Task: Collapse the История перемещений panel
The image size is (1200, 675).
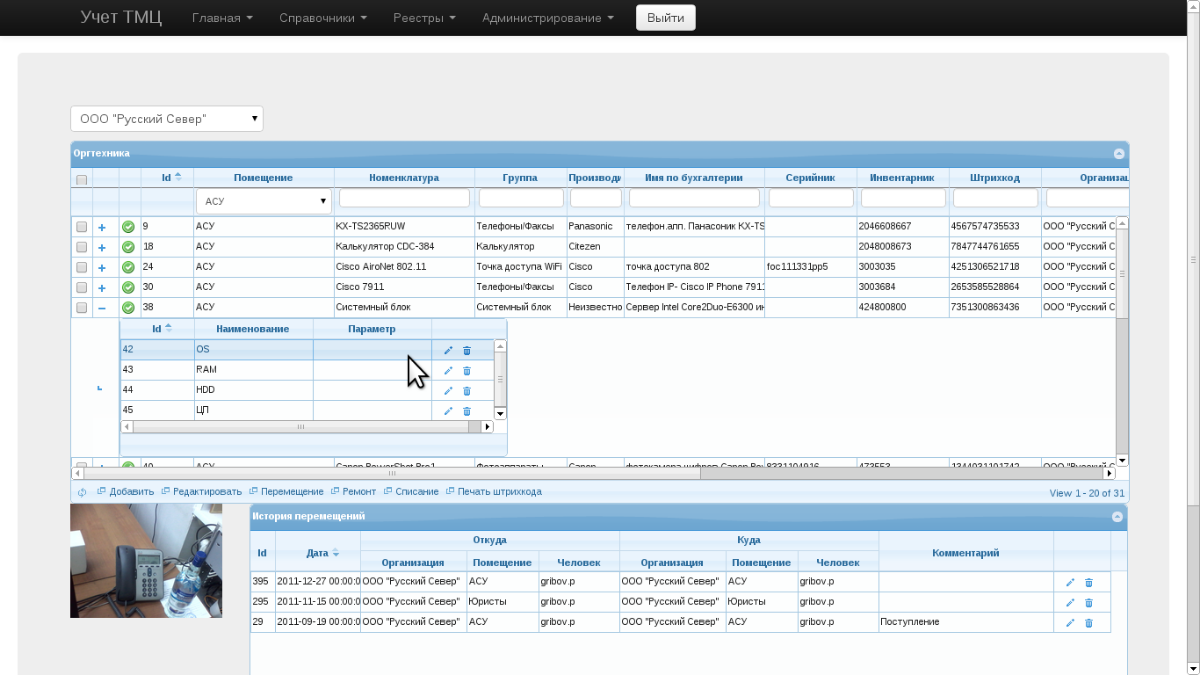Action: click(x=1117, y=517)
